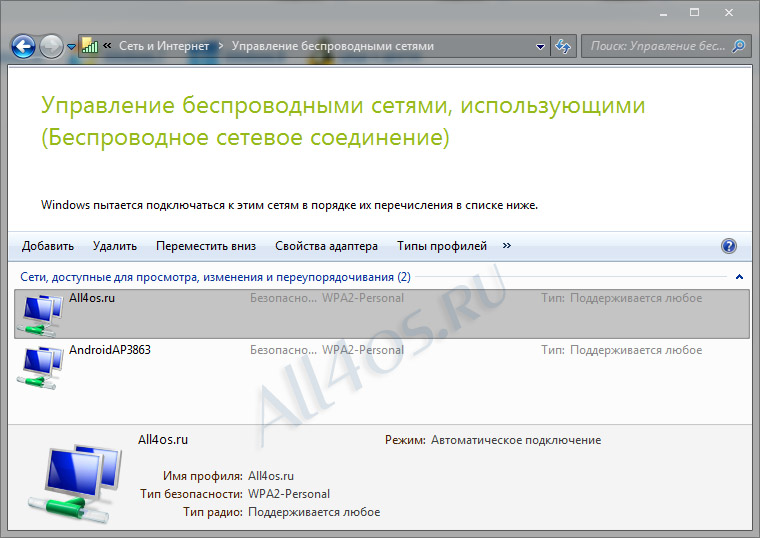Open the address bar history dropdown
This screenshot has height=538, width=760.
pos(540,47)
